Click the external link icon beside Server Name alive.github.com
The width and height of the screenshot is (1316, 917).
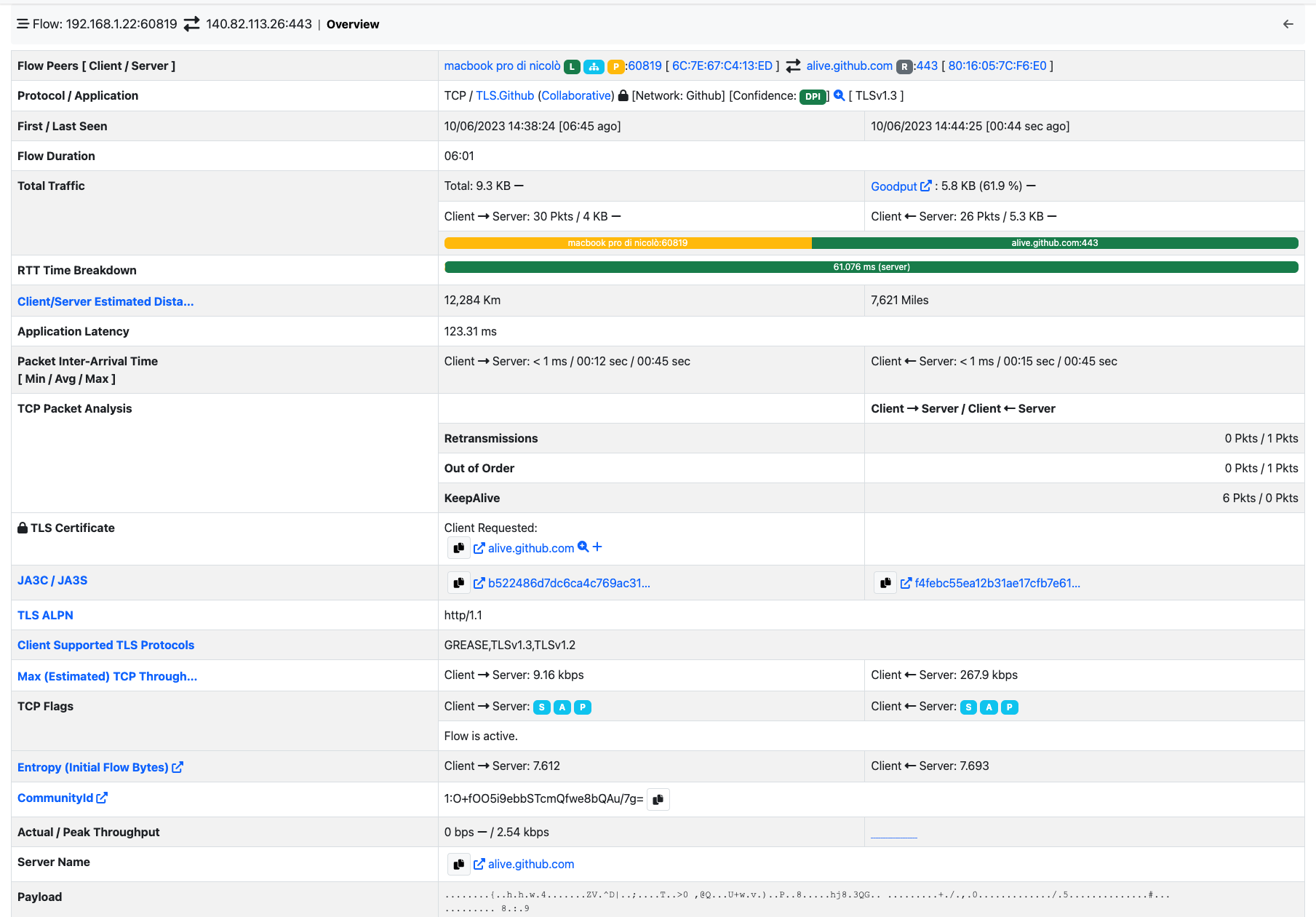point(479,864)
